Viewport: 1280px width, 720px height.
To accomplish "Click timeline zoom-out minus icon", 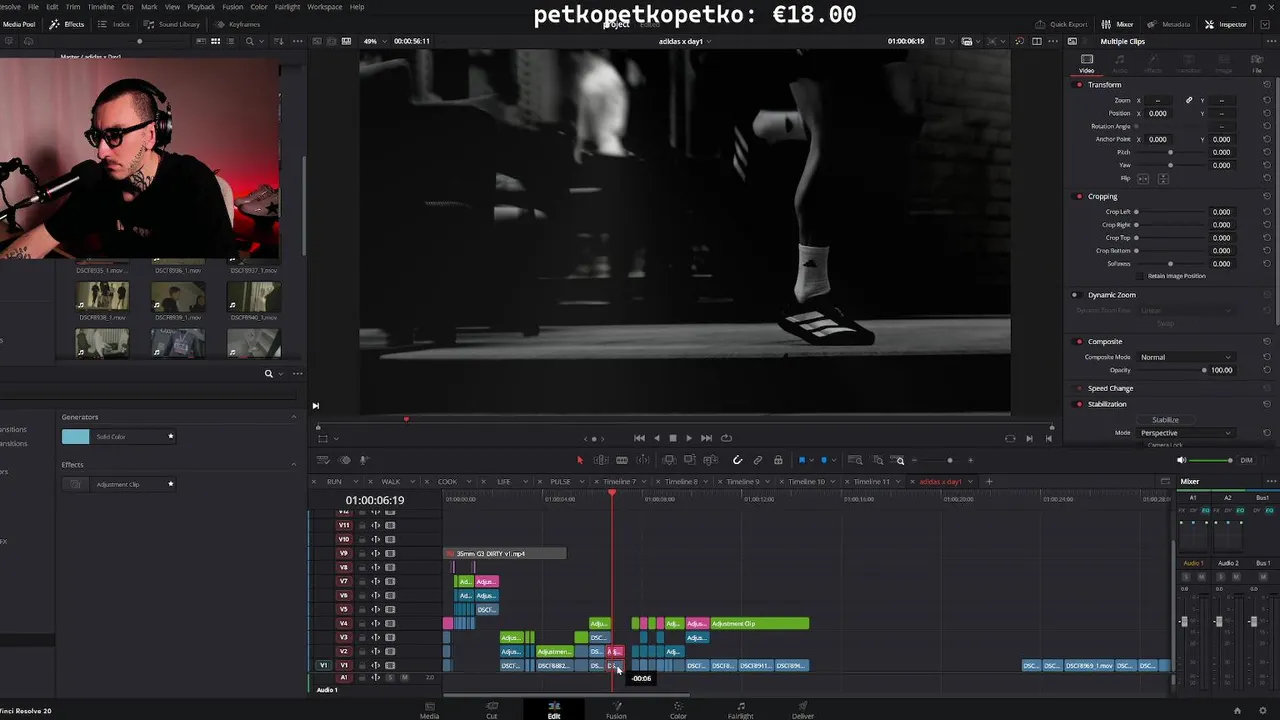I will 915,460.
